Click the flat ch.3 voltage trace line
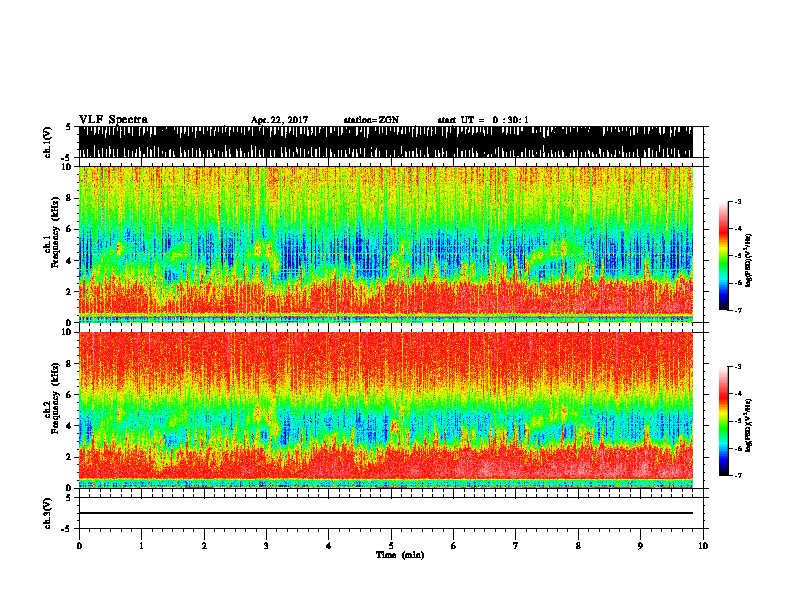 386,513
